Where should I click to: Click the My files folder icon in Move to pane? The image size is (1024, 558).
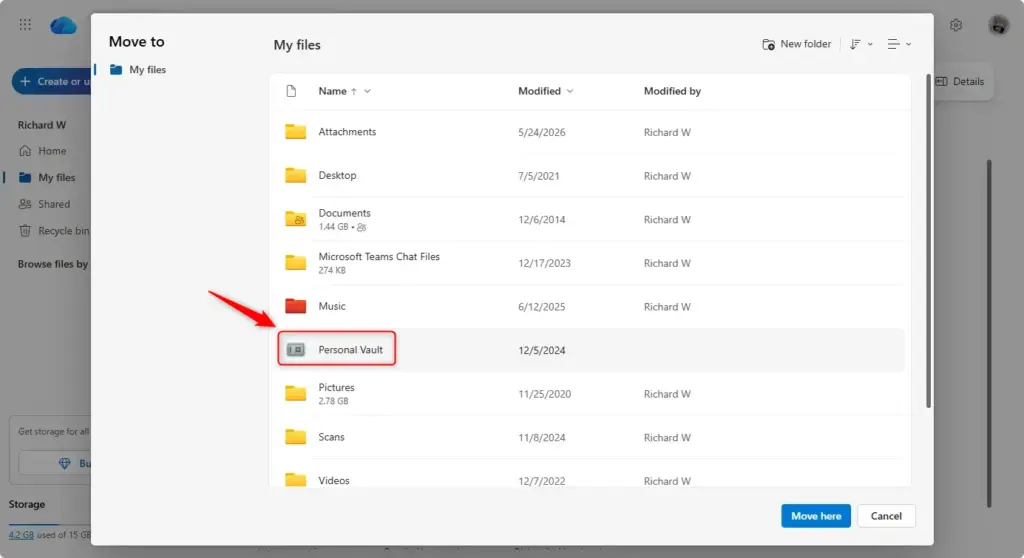[116, 69]
